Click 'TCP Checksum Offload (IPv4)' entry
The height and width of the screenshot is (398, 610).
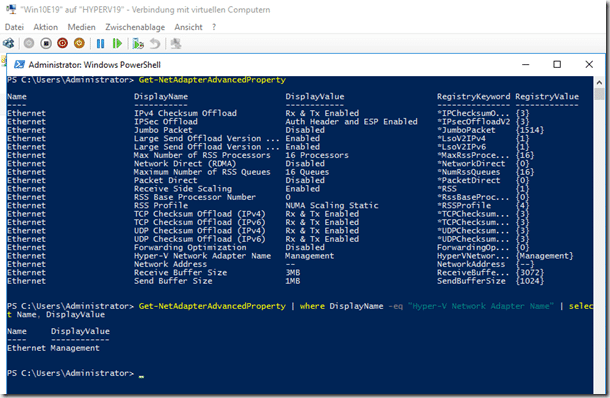tap(200, 214)
